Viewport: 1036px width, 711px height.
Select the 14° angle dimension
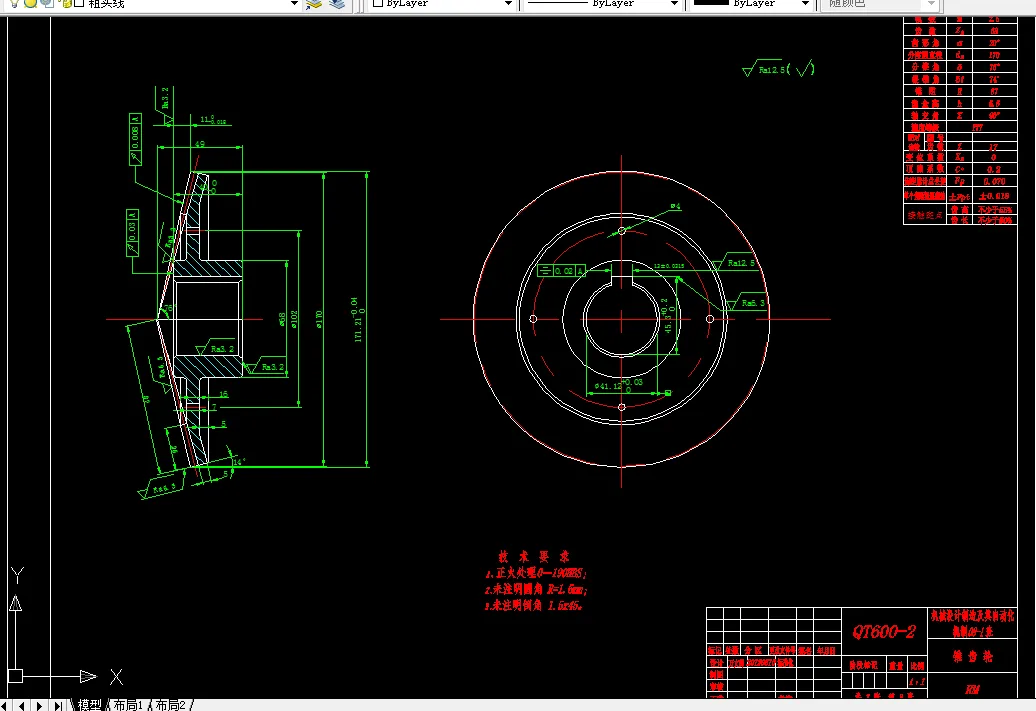239,462
